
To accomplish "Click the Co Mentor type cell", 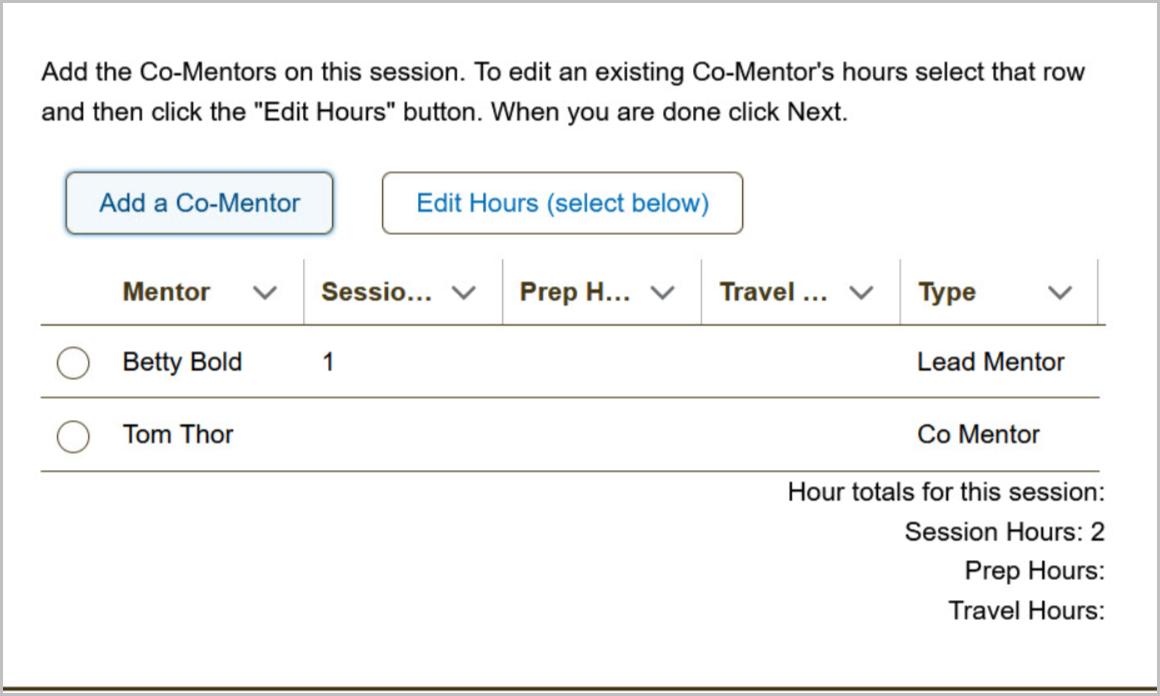I will pos(979,435).
